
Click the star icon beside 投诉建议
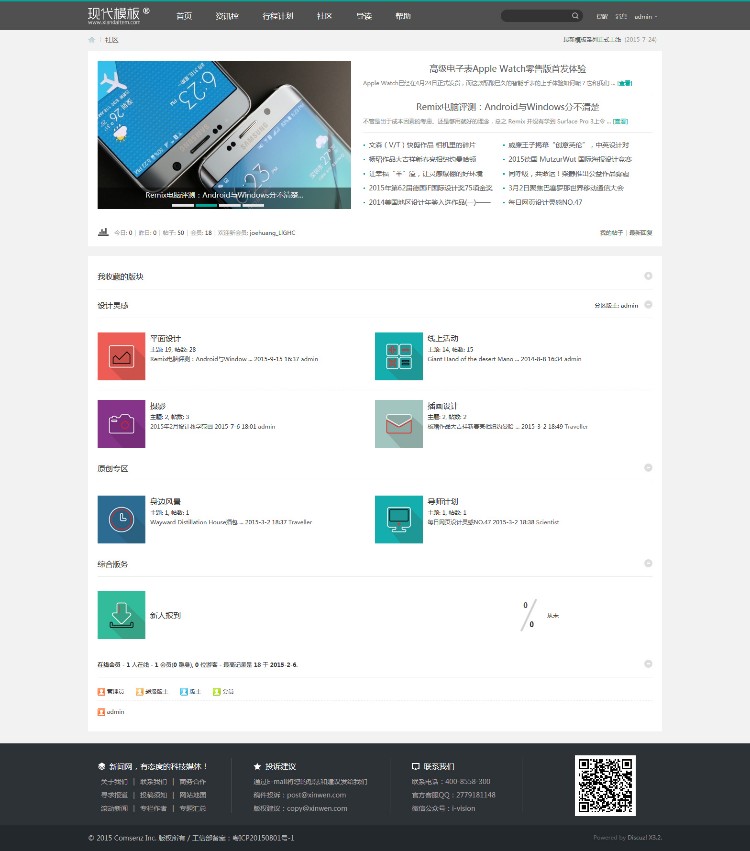(257, 766)
